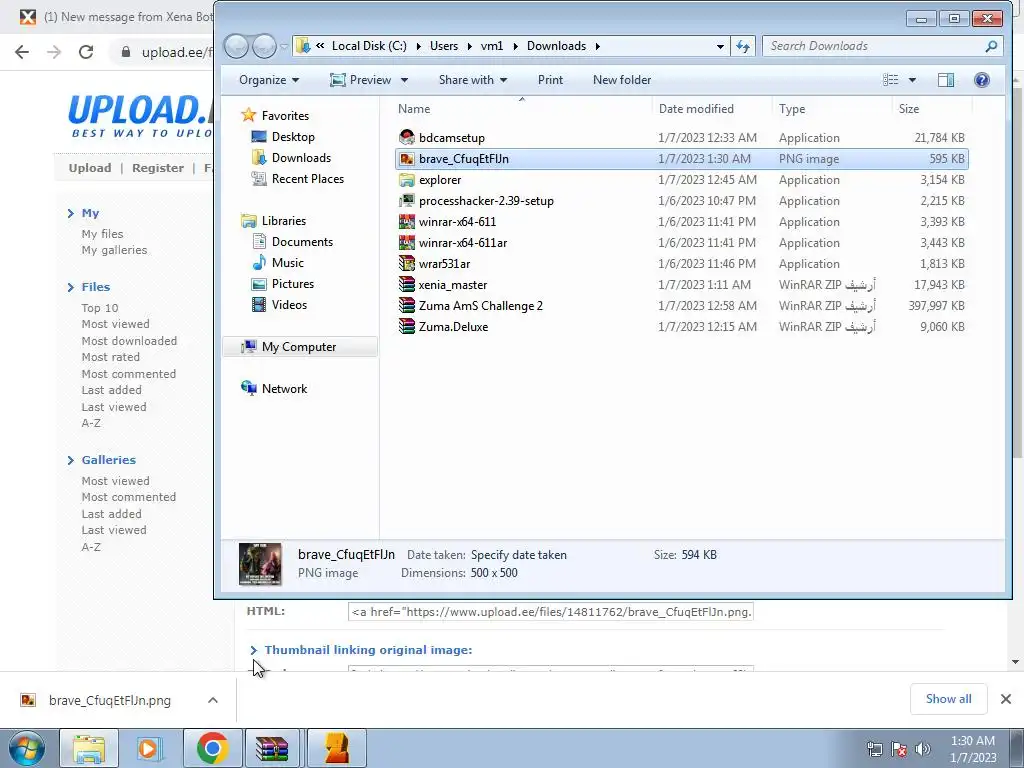Click the volume speaker tray icon
1024x768 pixels.
click(923, 749)
